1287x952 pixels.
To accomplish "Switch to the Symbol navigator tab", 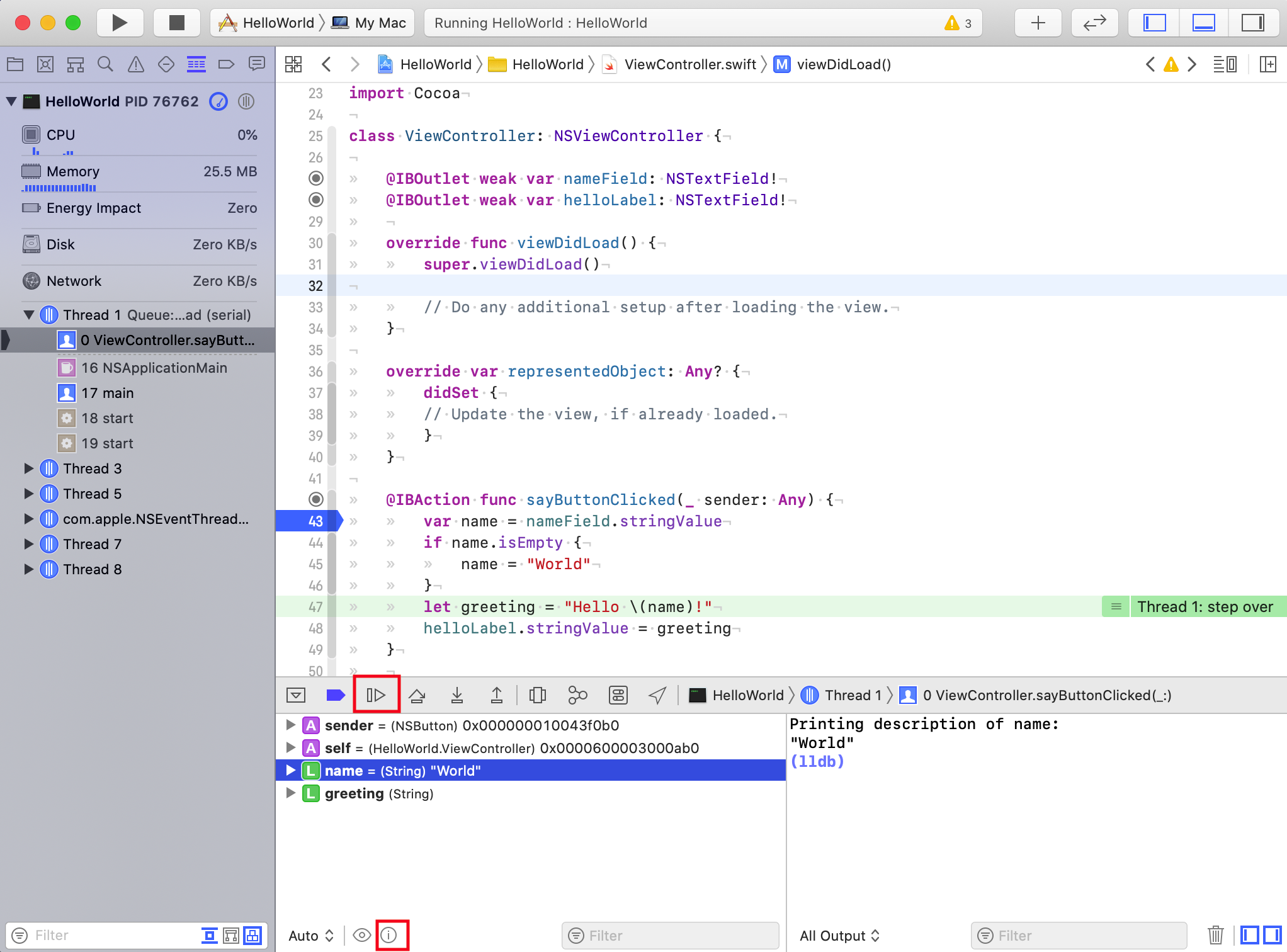I will [76, 64].
